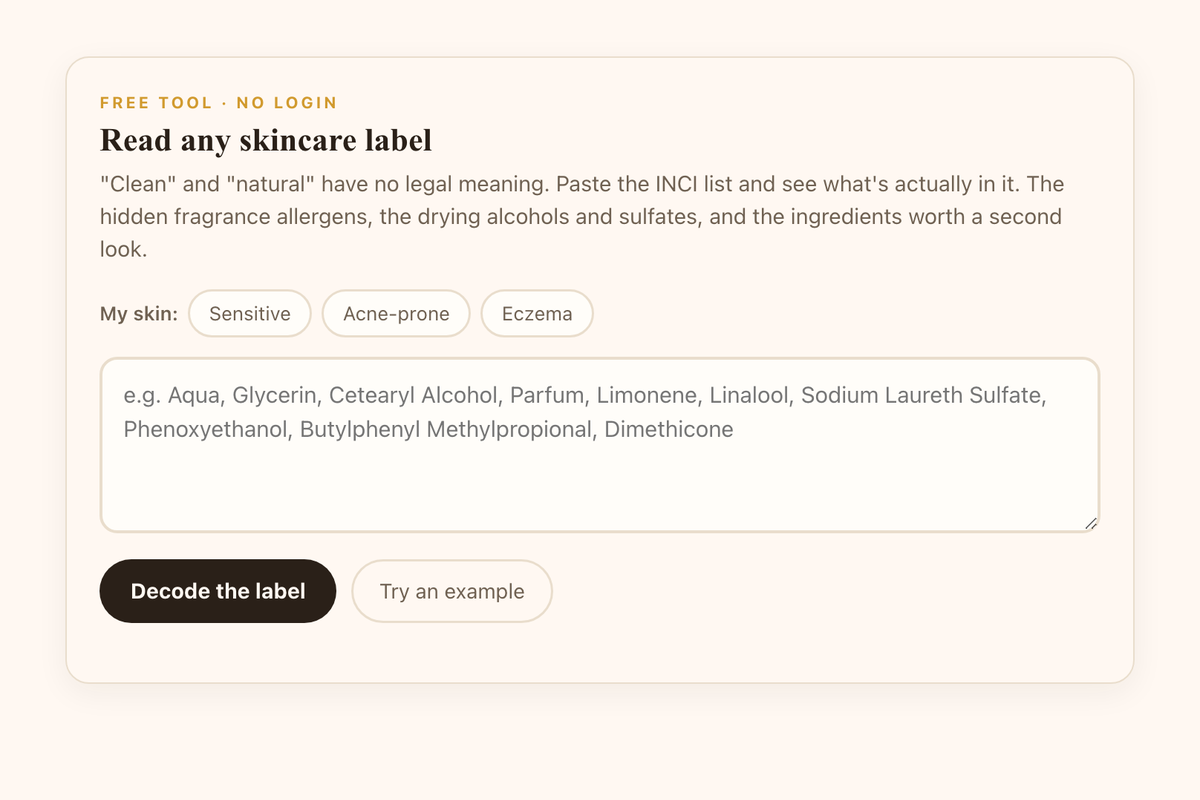
Task: Click the 'My skin:' label
Action: pyautogui.click(x=139, y=314)
